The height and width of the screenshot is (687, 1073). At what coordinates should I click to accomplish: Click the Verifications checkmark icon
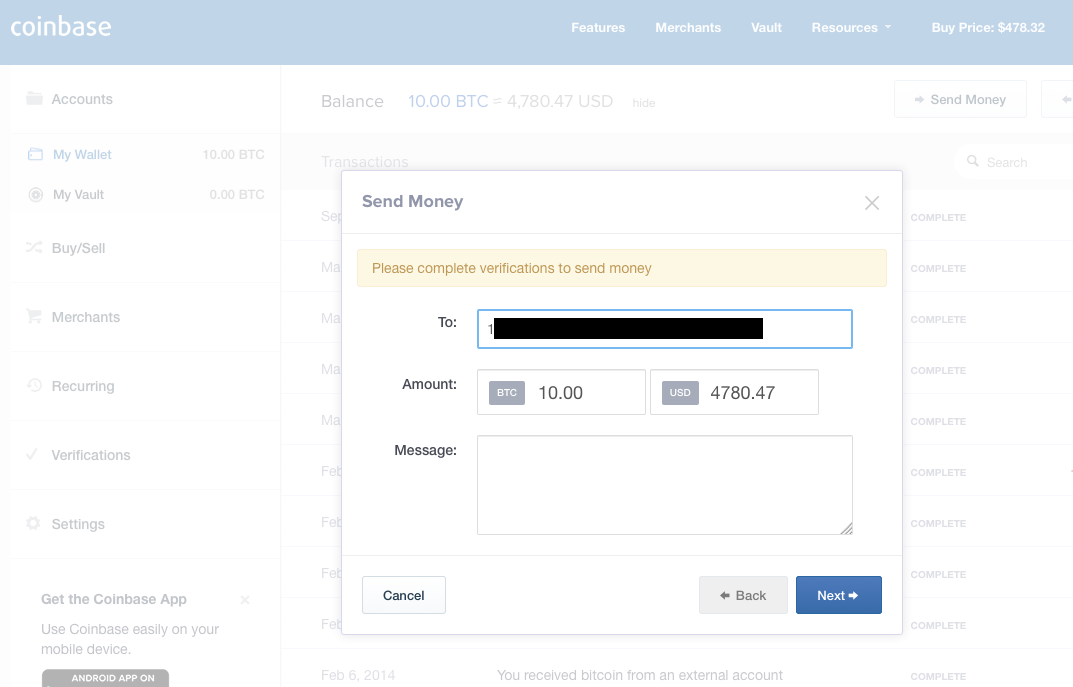(x=31, y=454)
